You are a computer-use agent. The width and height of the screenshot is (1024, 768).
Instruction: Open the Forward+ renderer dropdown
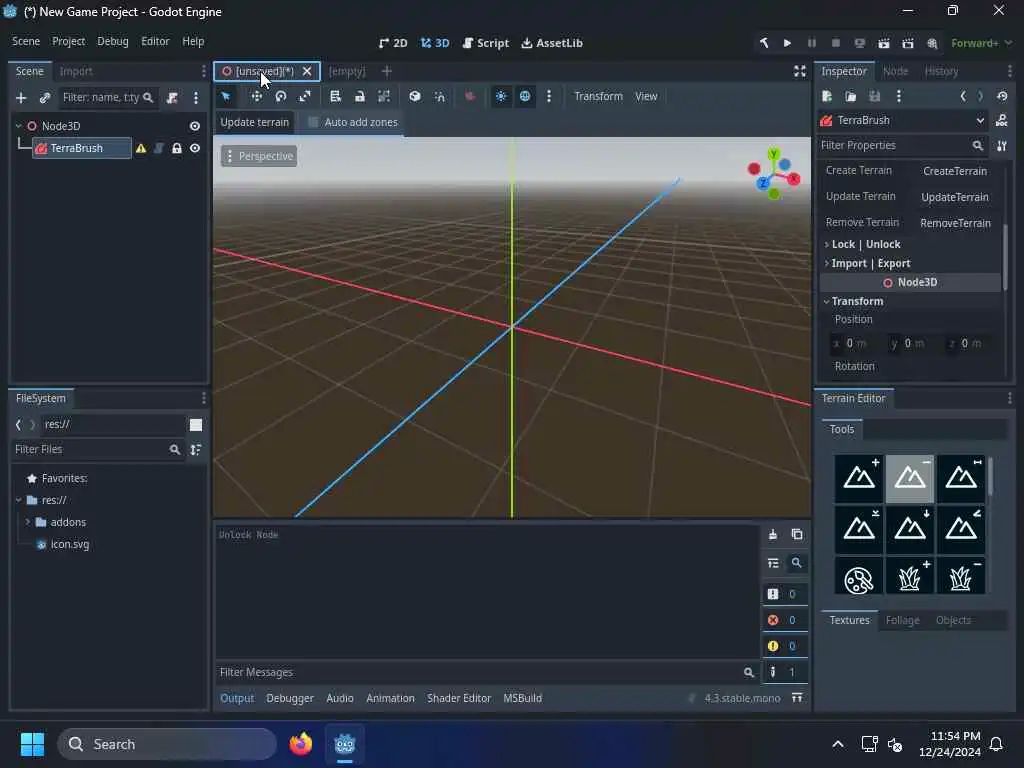pyautogui.click(x=981, y=43)
